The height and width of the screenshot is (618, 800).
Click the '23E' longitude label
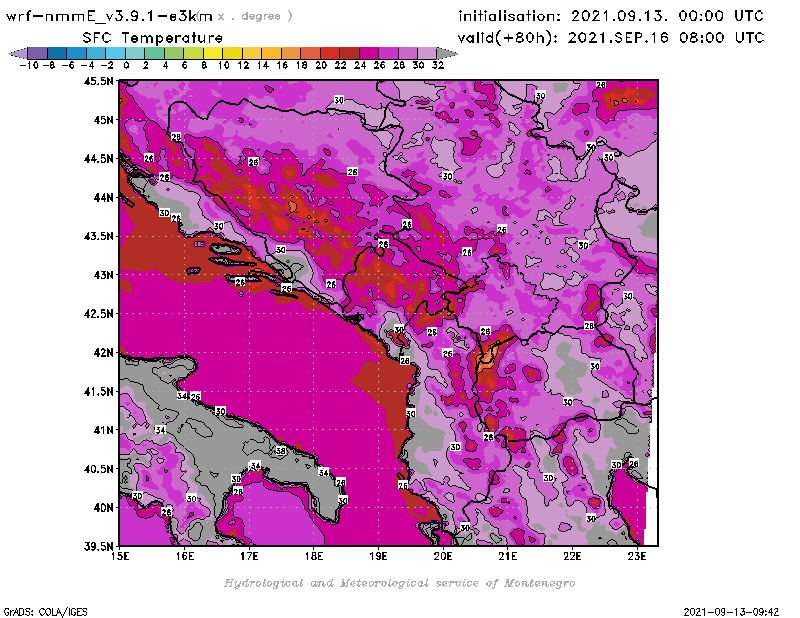coord(637,556)
